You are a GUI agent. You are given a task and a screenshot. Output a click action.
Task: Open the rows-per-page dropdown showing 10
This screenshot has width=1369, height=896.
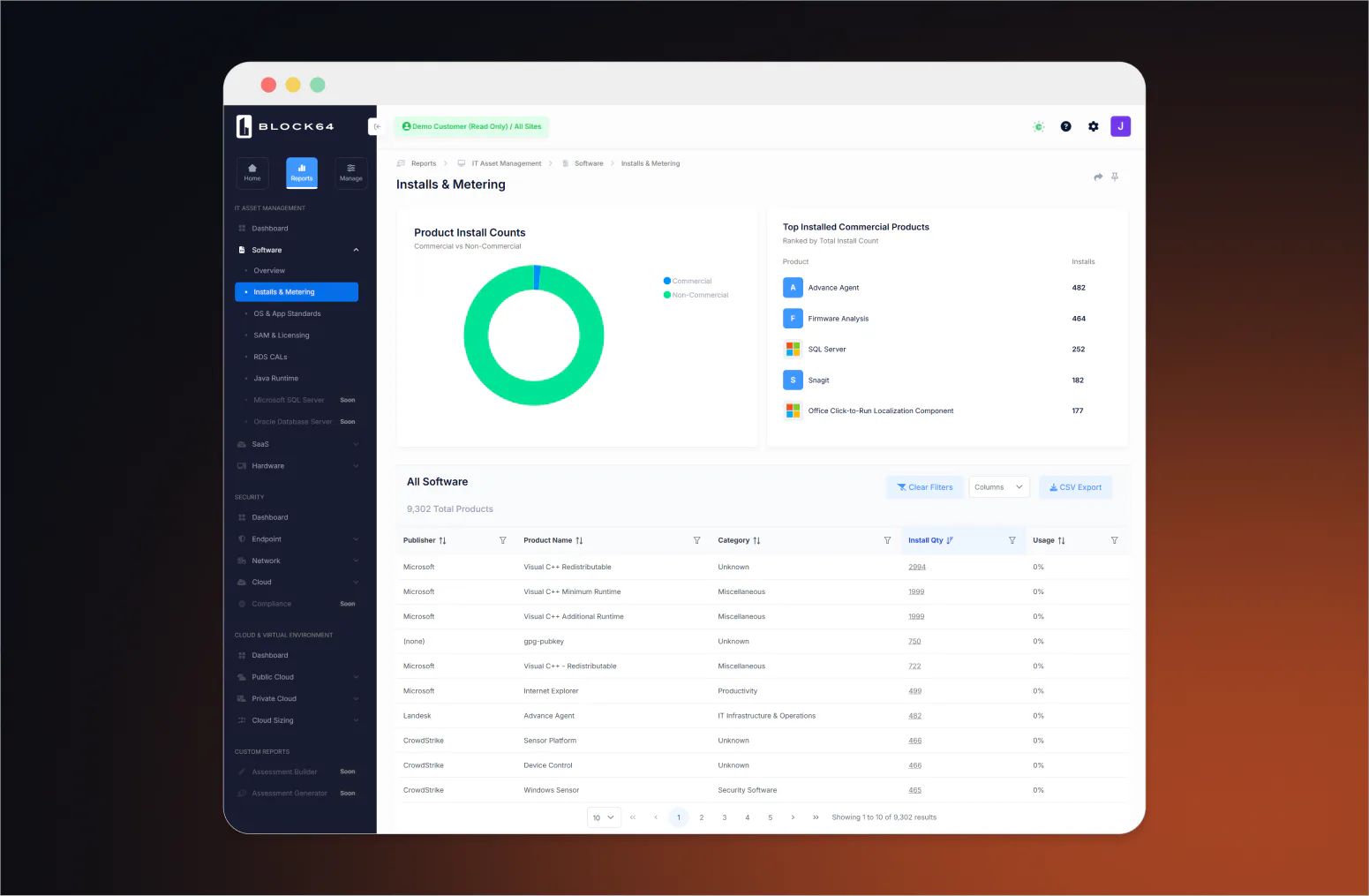(x=604, y=817)
